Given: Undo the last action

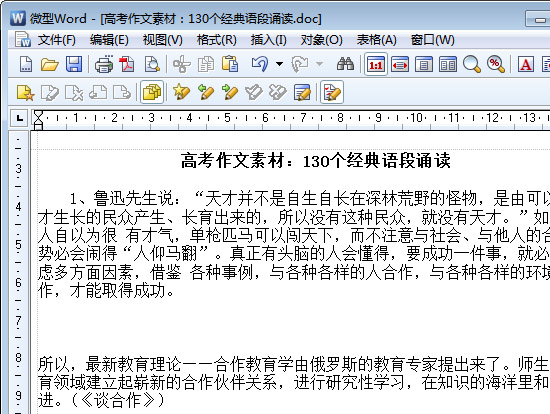Looking at the screenshot, I should tap(260, 64).
